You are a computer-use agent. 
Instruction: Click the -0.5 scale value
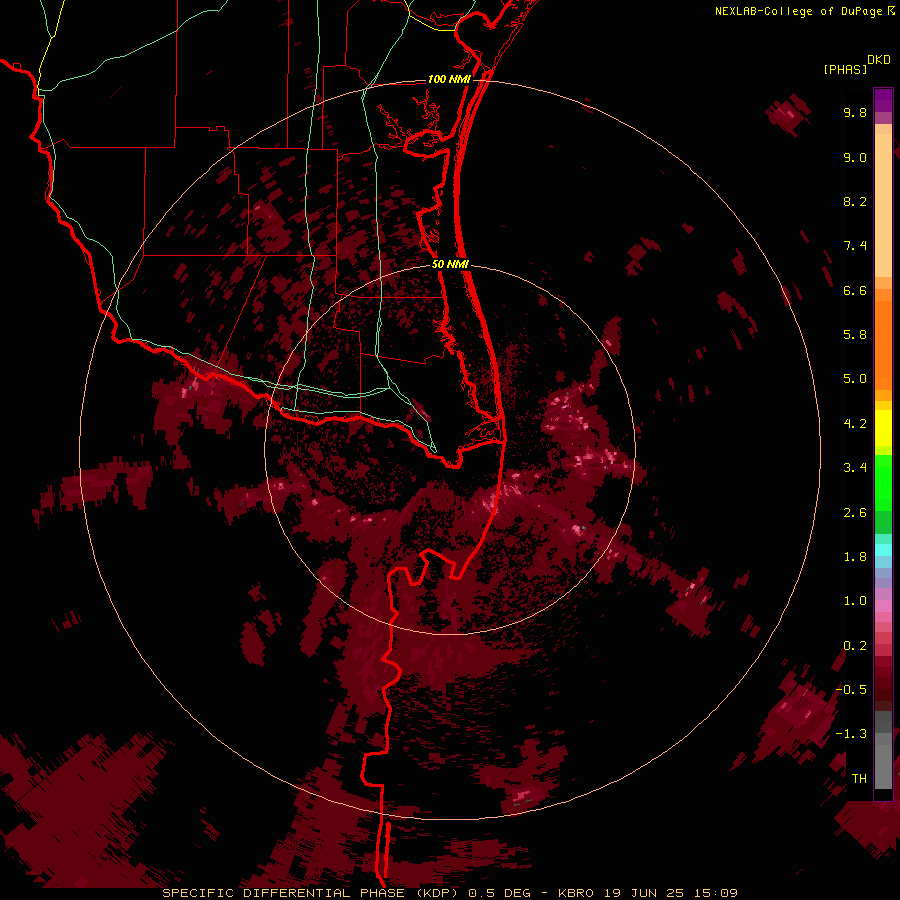[851, 690]
